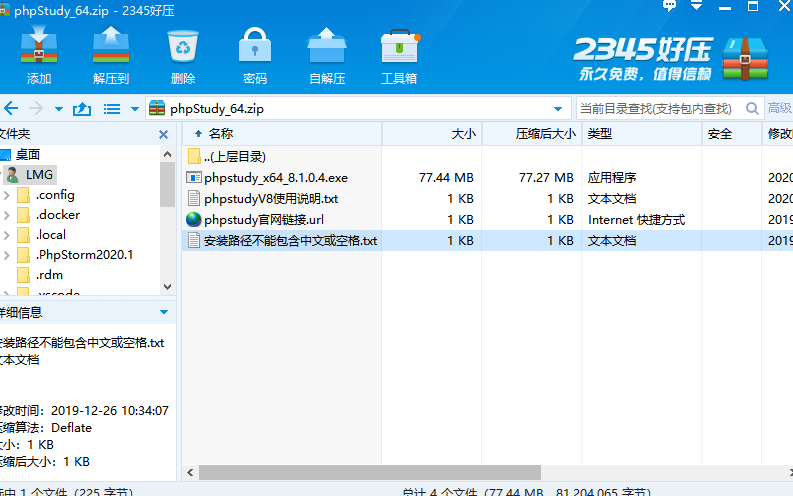Click the feedback chat bubble icon
793x496 pixels.
pyautogui.click(x=669, y=6)
